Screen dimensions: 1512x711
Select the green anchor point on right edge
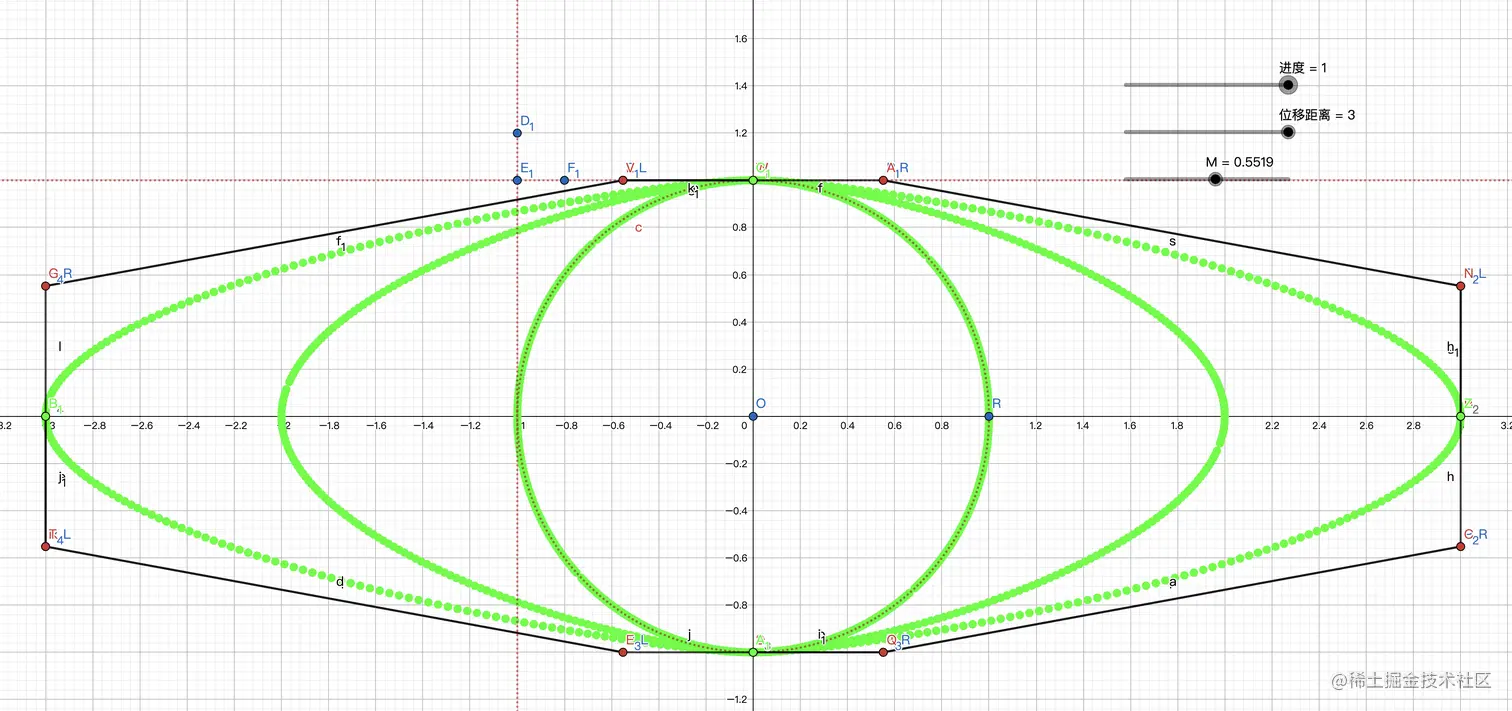coord(1461,416)
